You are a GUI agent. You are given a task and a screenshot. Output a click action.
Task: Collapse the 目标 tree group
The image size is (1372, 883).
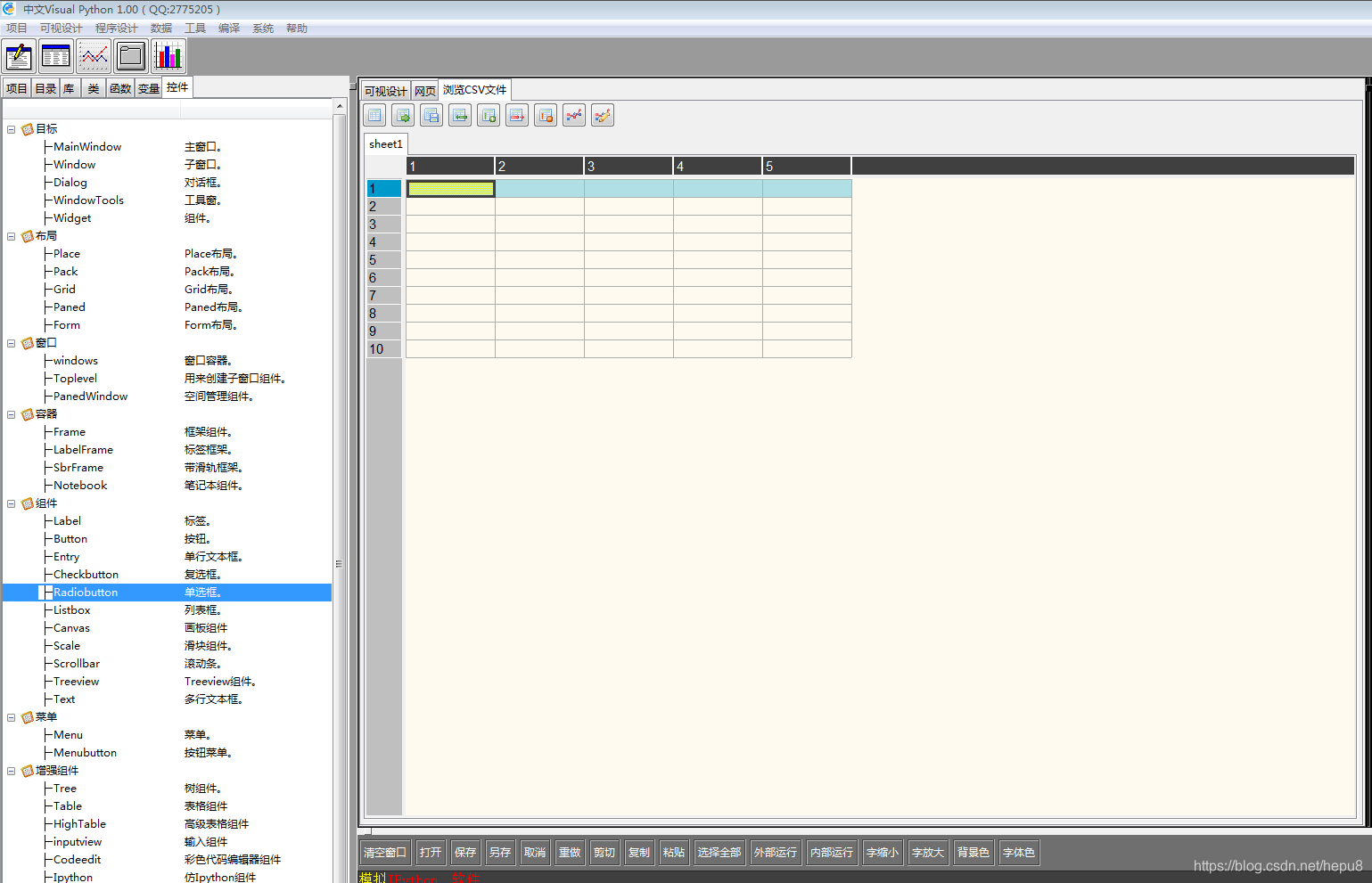tap(12, 129)
